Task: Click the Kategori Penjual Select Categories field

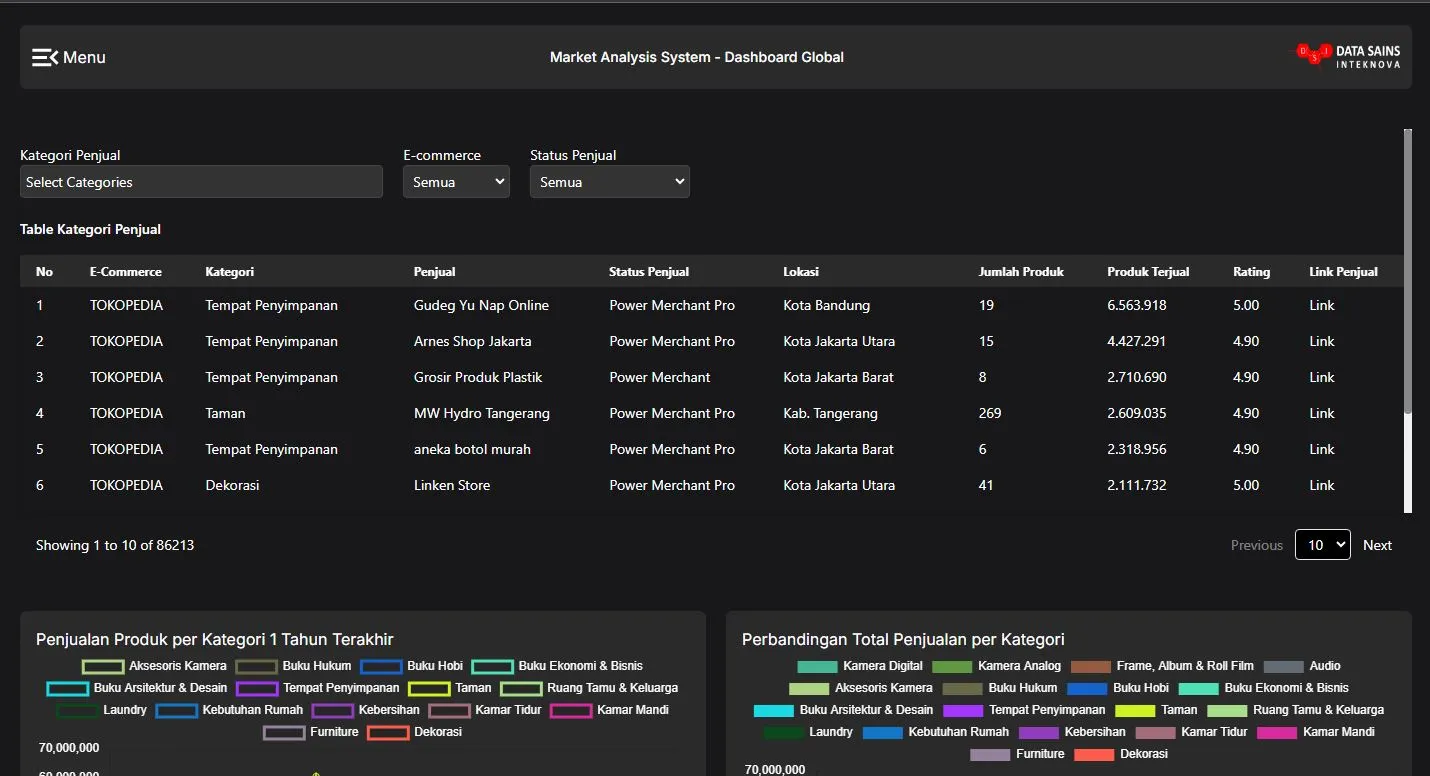Action: coord(201,182)
